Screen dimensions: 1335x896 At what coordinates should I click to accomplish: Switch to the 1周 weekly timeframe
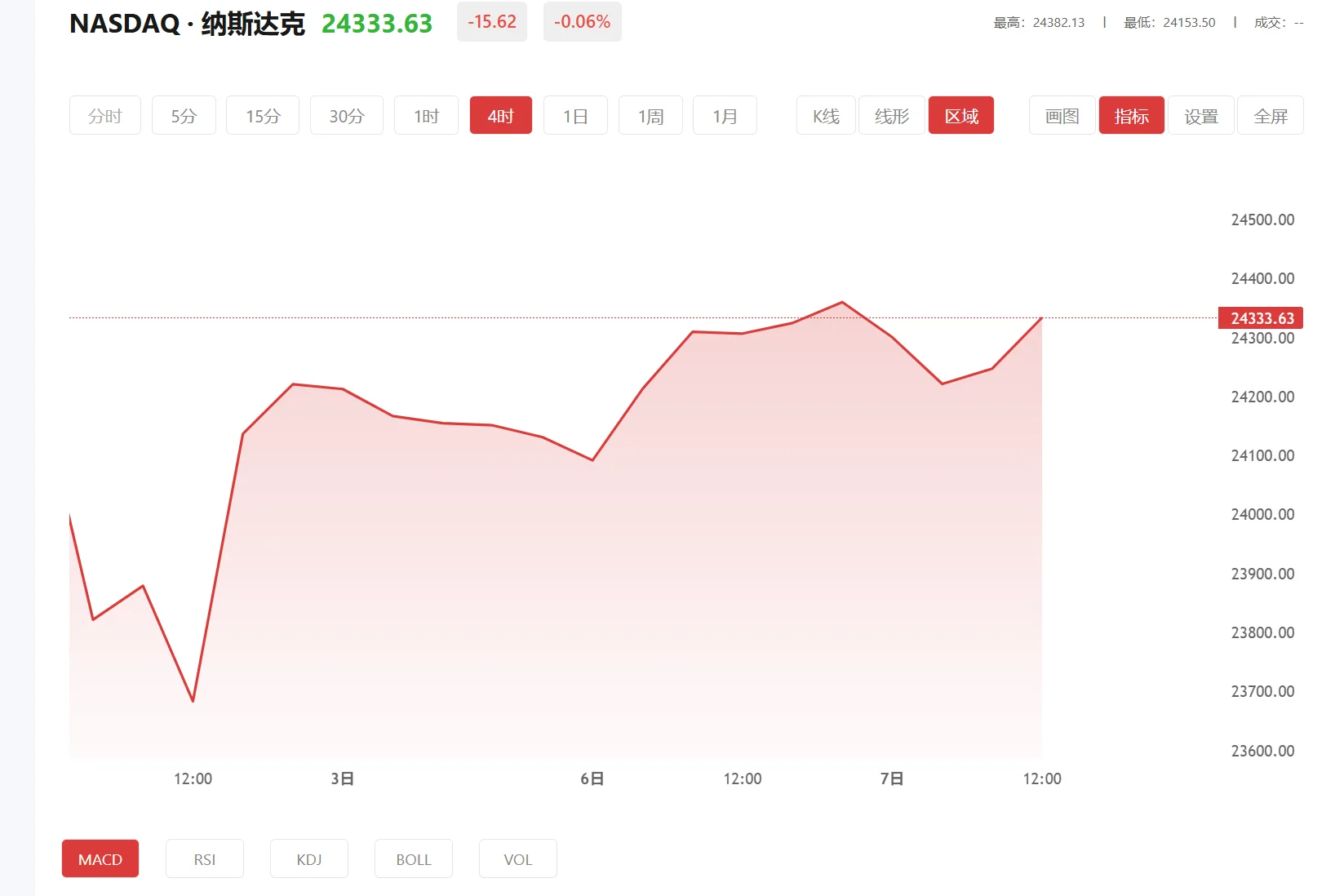pos(650,115)
